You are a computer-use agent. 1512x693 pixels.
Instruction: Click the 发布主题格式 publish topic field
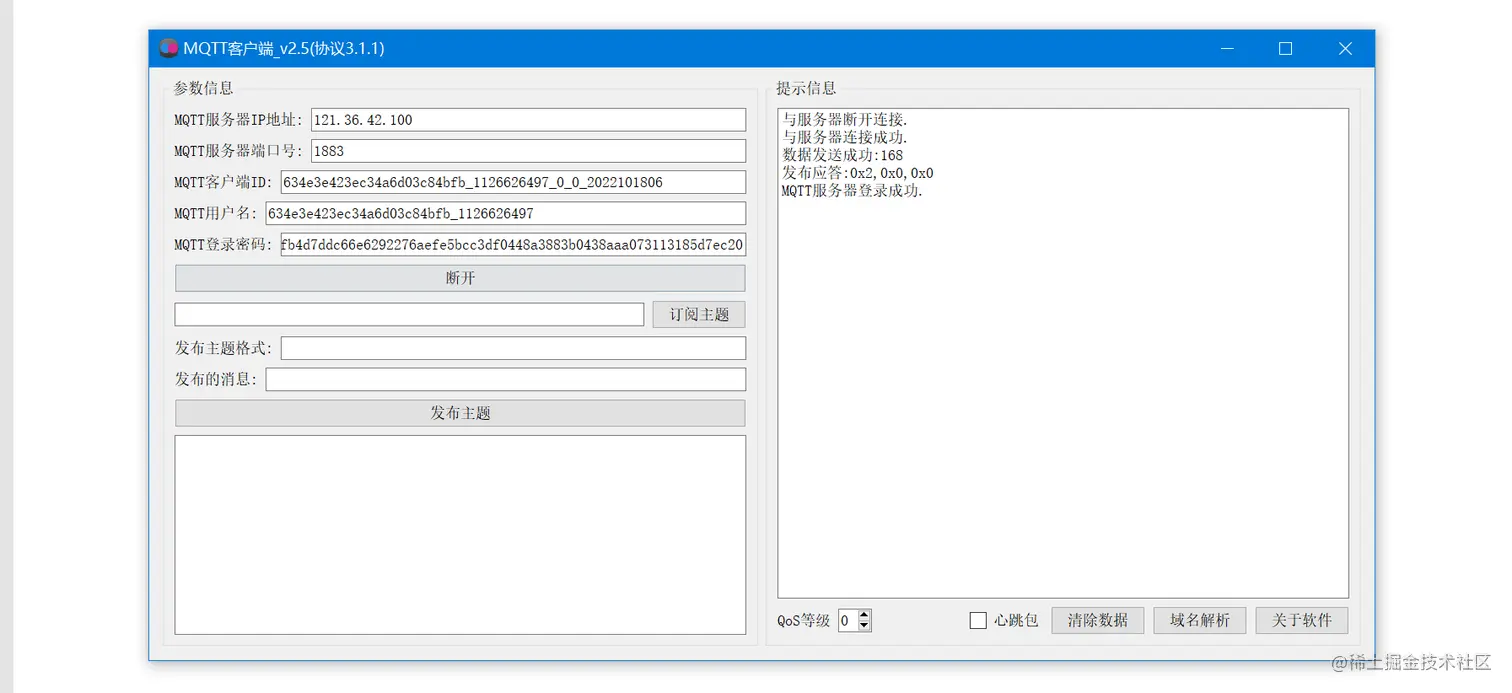coord(513,348)
